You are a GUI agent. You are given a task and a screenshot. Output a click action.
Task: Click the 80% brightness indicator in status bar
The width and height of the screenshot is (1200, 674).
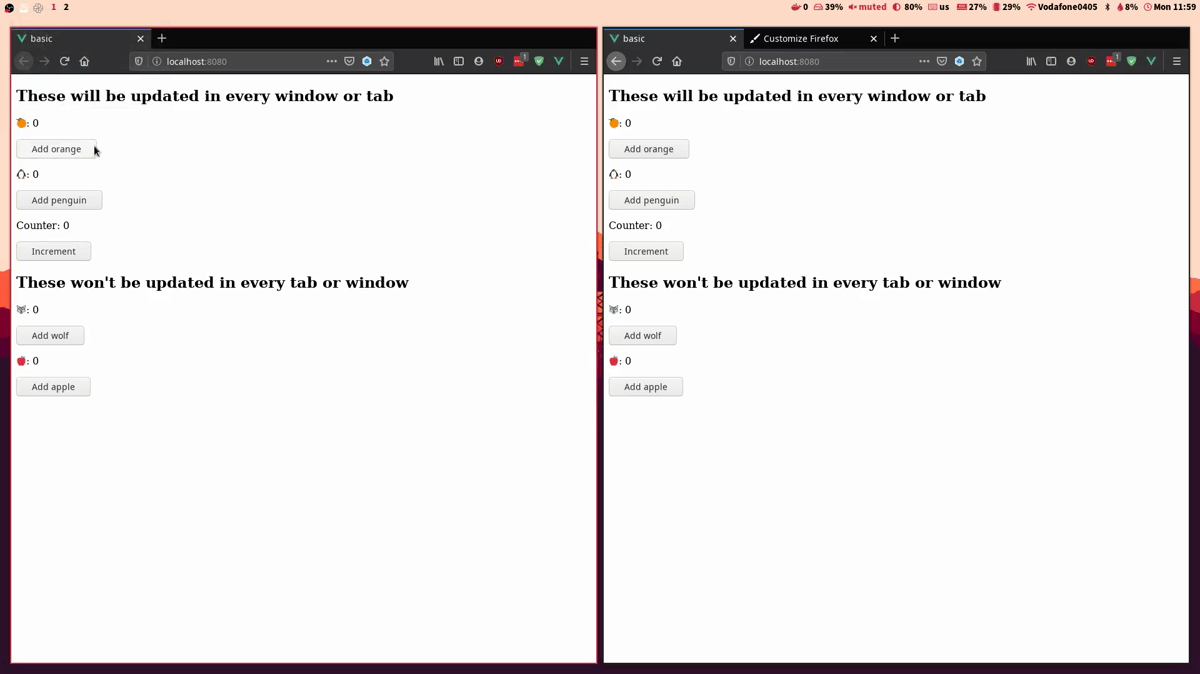907,7
